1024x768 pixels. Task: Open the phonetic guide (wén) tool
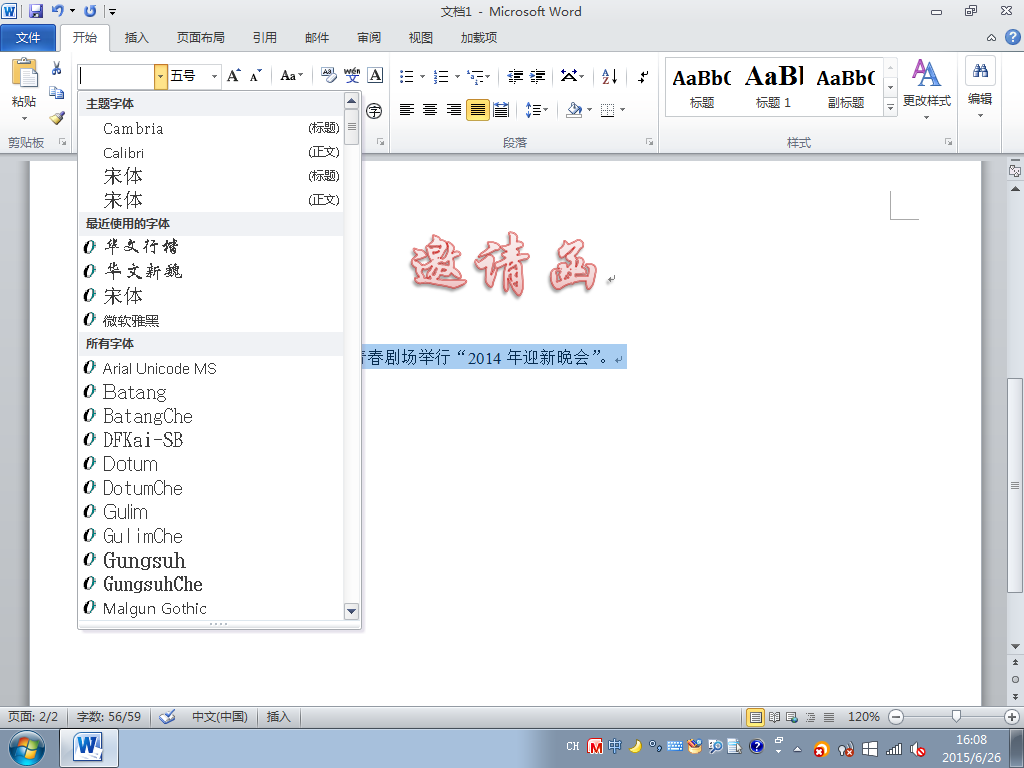tap(352, 76)
